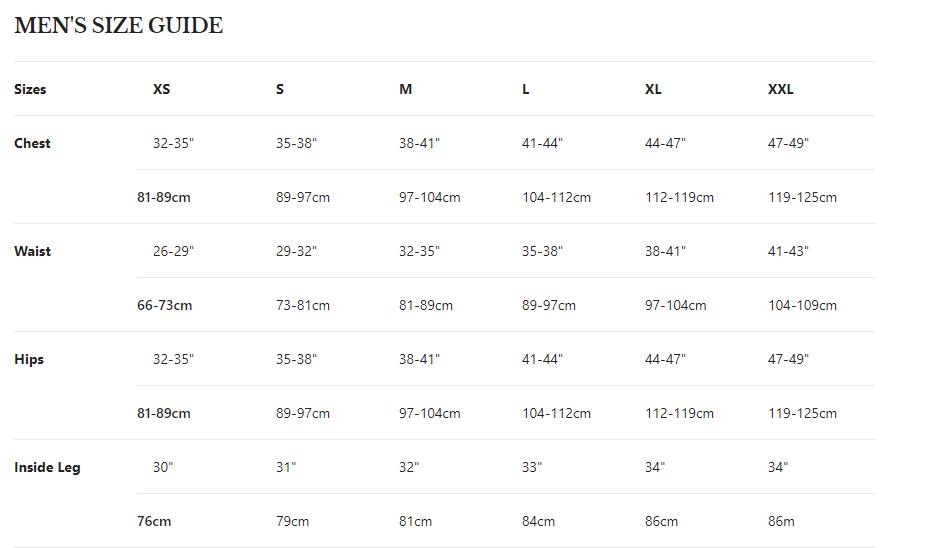Click the 76cm inside leg value
The image size is (940, 548).
point(154,521)
